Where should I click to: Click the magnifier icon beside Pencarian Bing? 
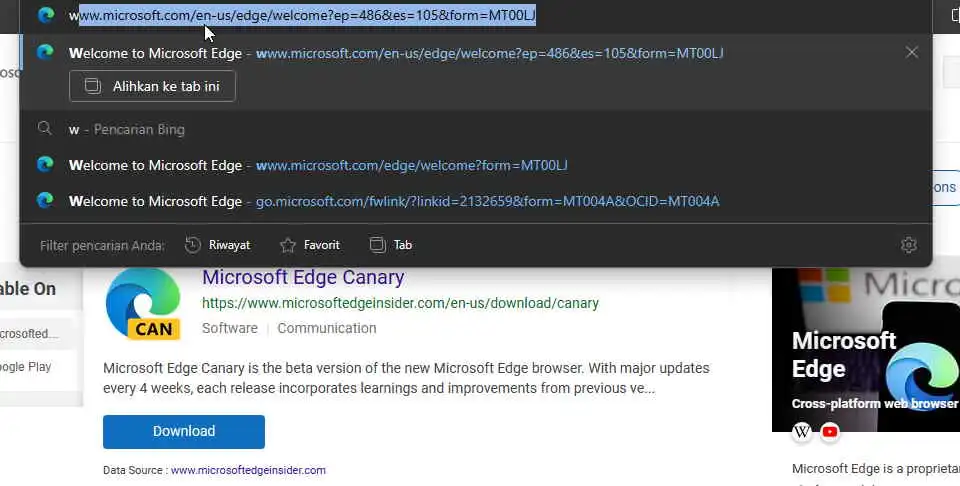[x=45, y=129]
